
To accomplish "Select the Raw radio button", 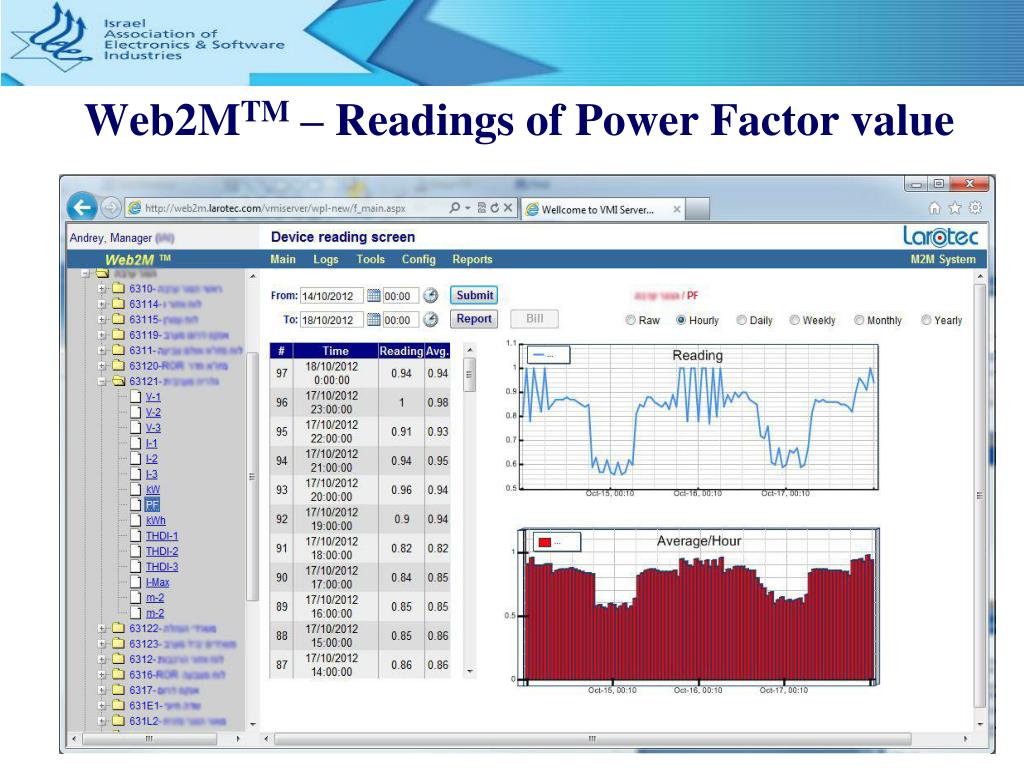I will click(630, 320).
